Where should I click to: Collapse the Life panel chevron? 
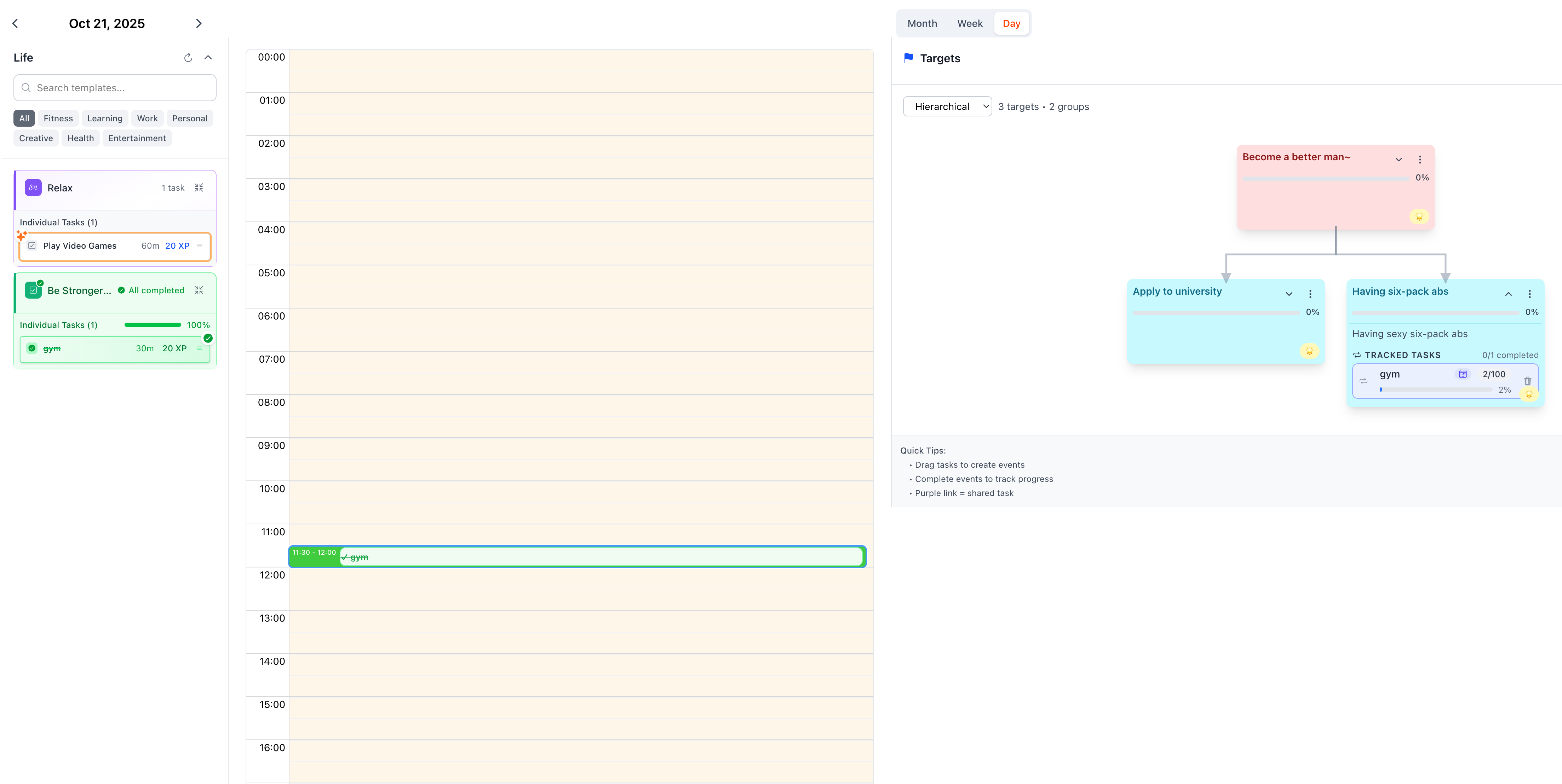tap(208, 58)
